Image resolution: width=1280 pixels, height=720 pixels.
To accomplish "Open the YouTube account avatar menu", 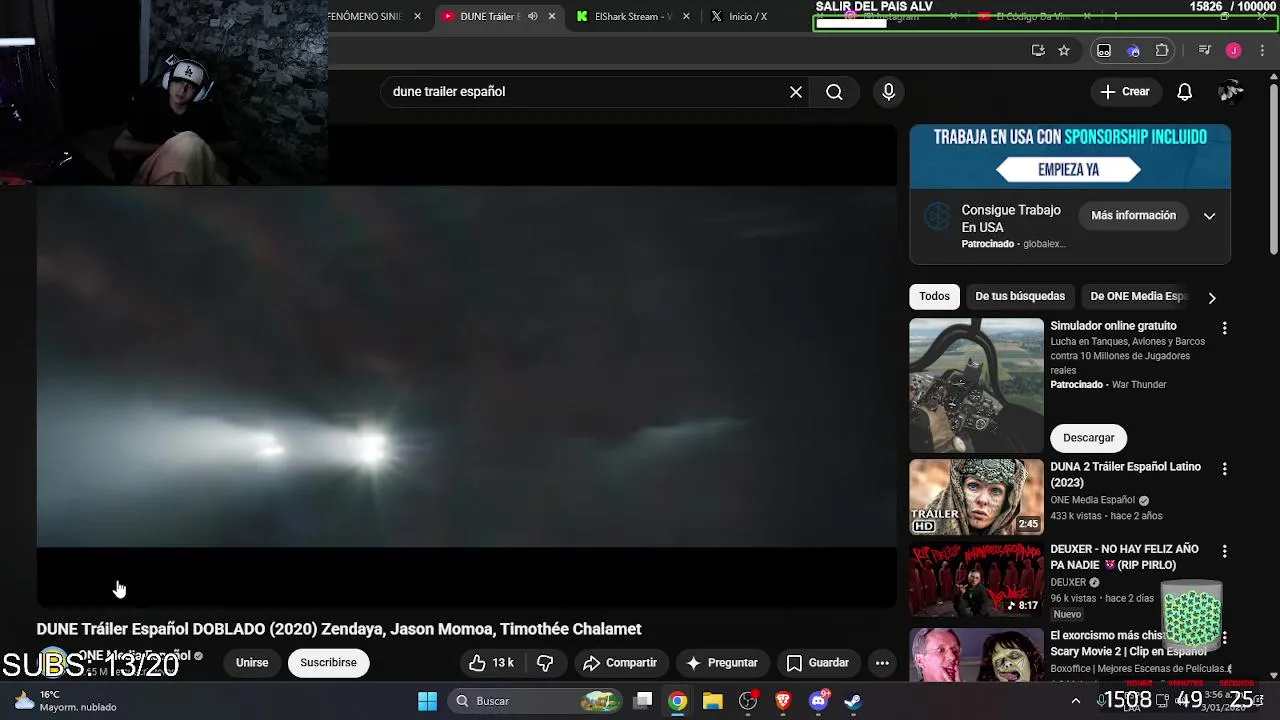I will pos(1230,92).
